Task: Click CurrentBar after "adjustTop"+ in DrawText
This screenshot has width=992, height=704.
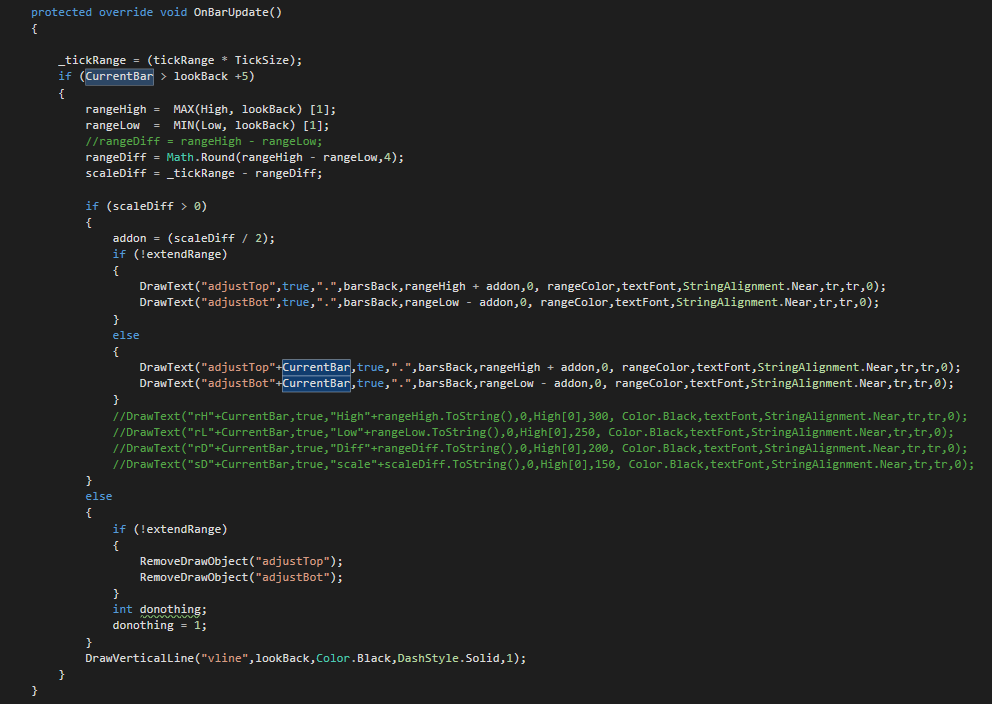Action: [316, 367]
